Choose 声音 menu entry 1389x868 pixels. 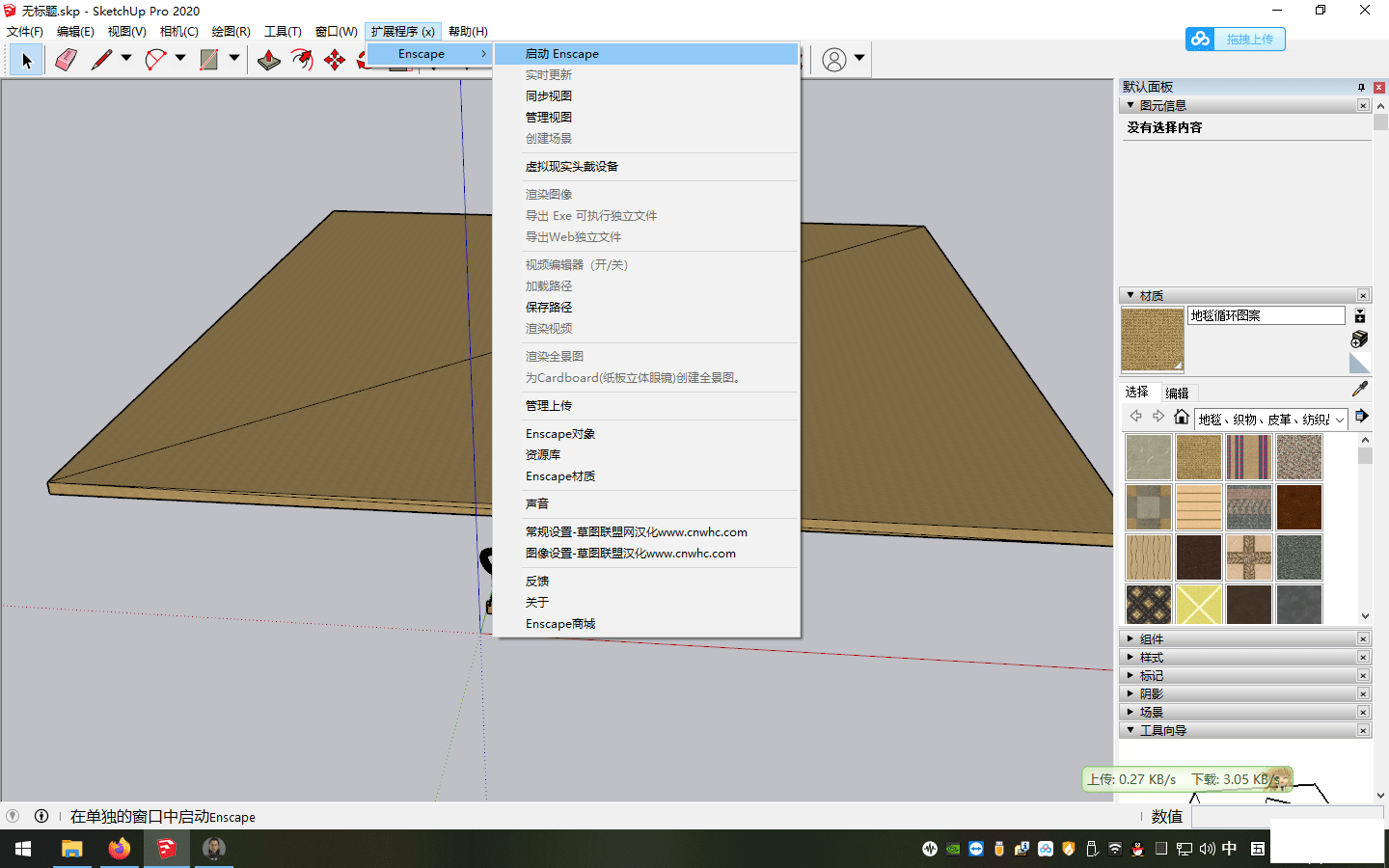(646, 504)
